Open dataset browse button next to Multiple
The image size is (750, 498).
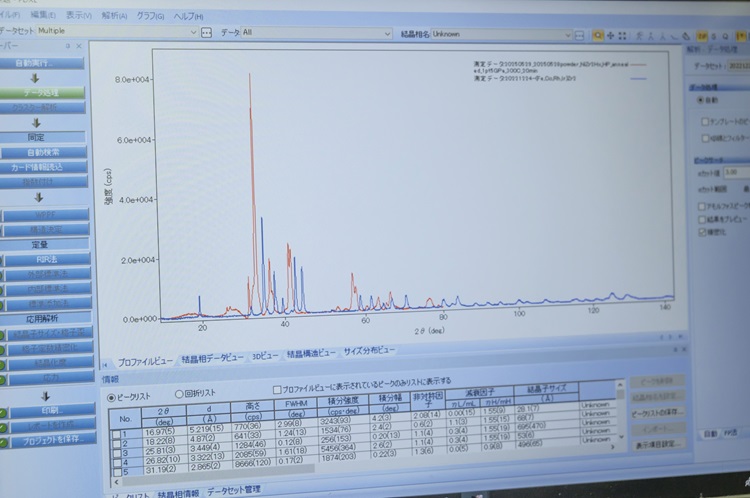207,33
